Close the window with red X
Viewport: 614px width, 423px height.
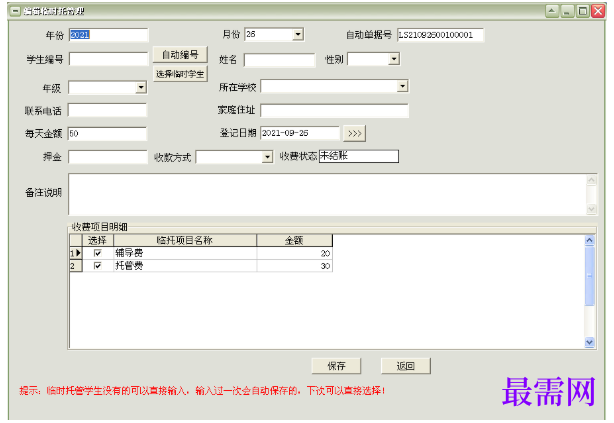(598, 11)
